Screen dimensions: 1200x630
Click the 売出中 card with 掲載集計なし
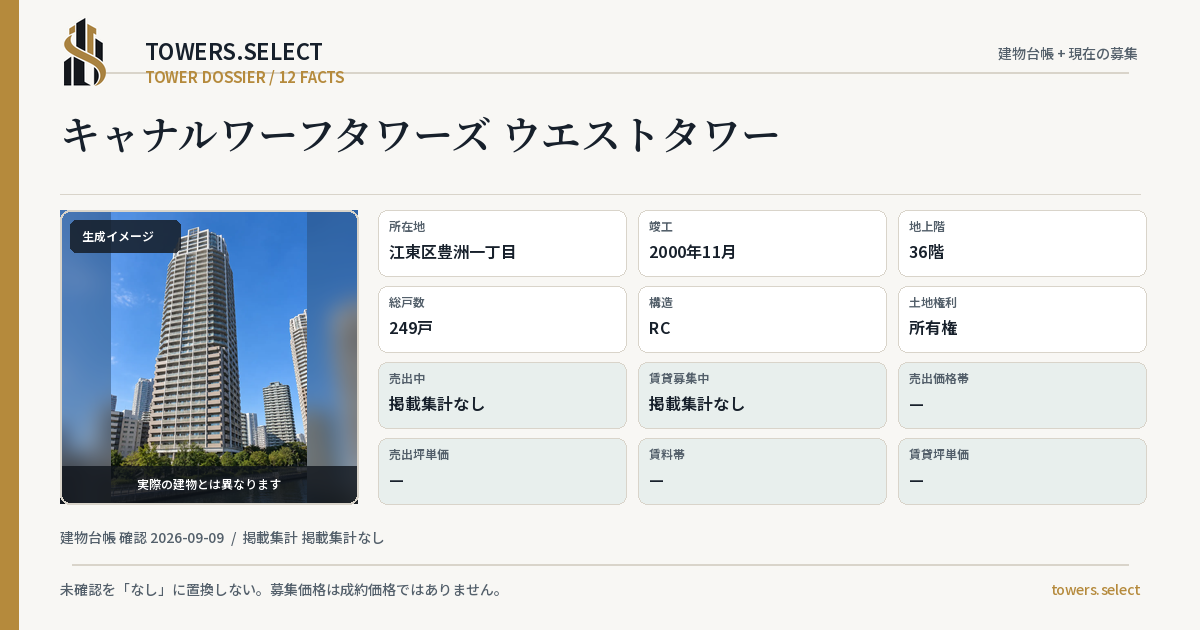pyautogui.click(x=502, y=395)
